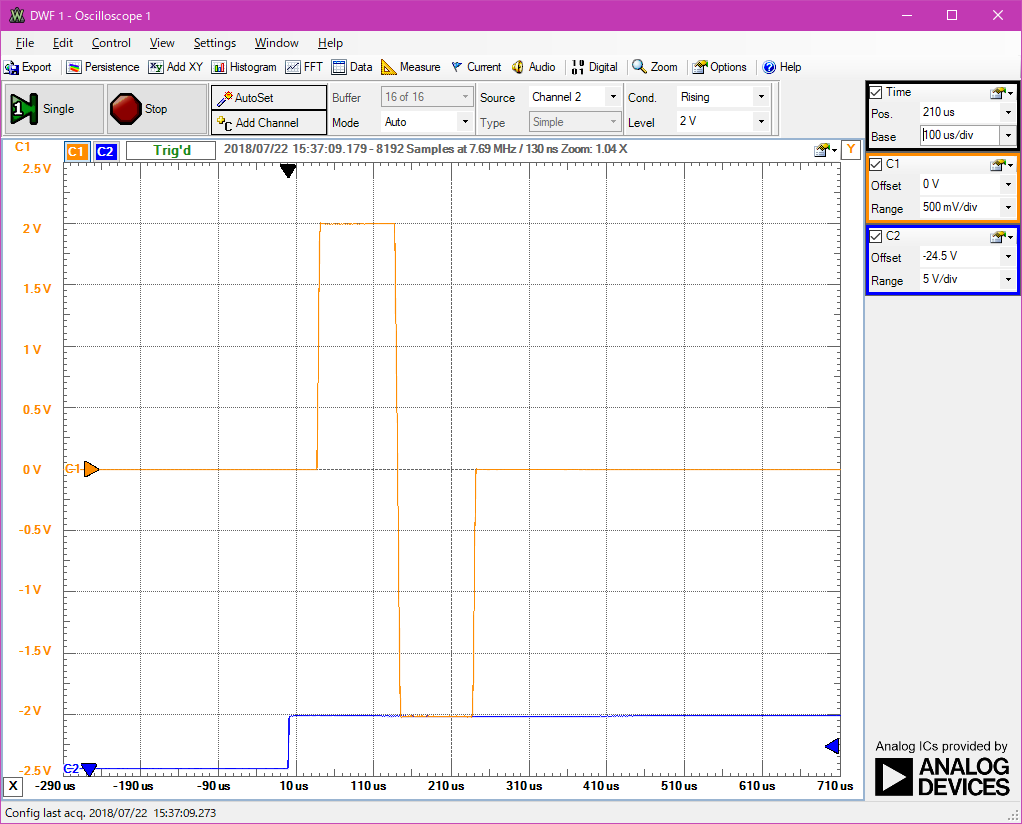This screenshot has height=824, width=1022.
Task: Open the C1 Range dropdown
Action: [x=1008, y=207]
